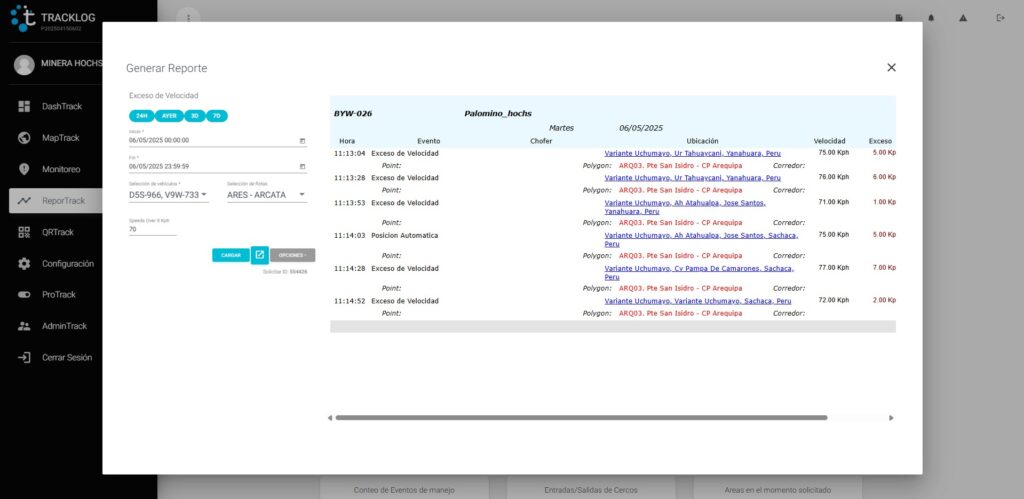
Task: Click the notifications bell icon
Action: [931, 18]
